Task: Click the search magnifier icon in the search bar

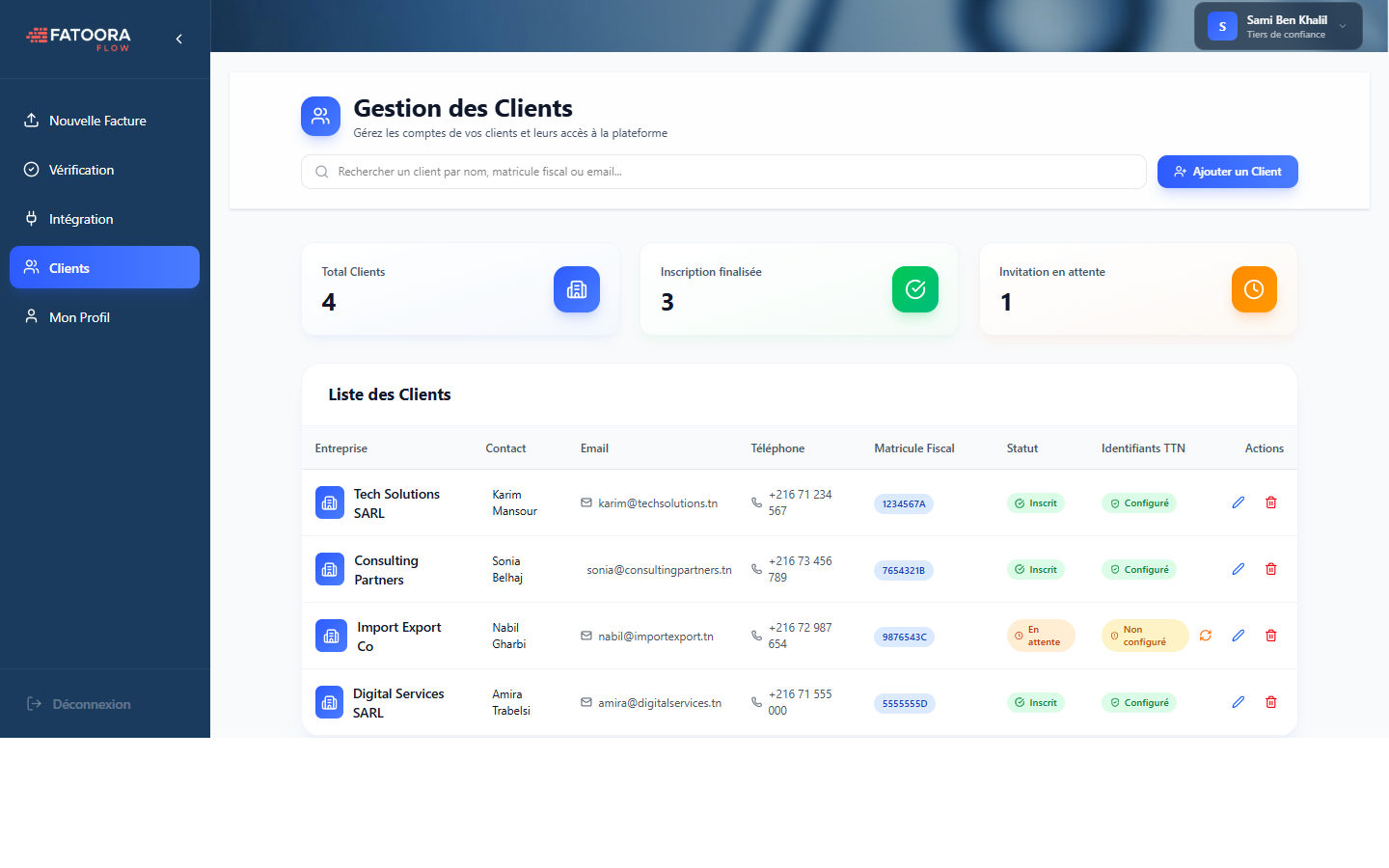Action: 321,171
